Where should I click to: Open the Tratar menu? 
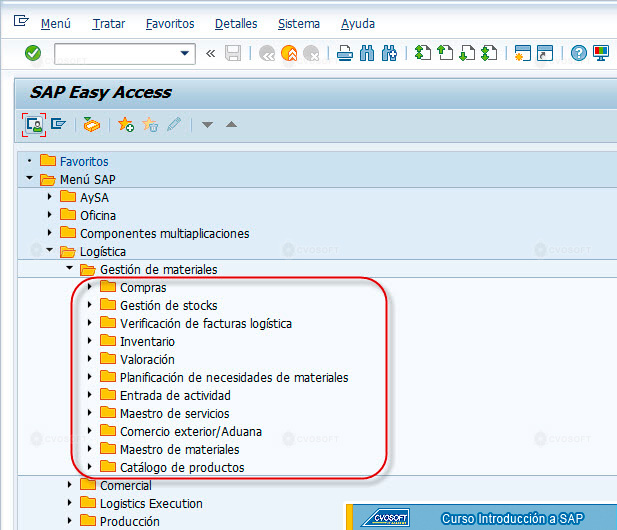(109, 24)
